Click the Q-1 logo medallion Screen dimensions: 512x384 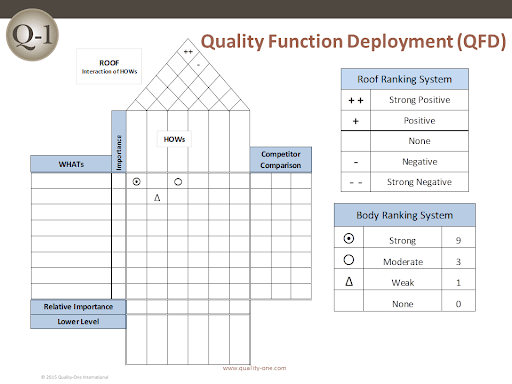[x=32, y=35]
